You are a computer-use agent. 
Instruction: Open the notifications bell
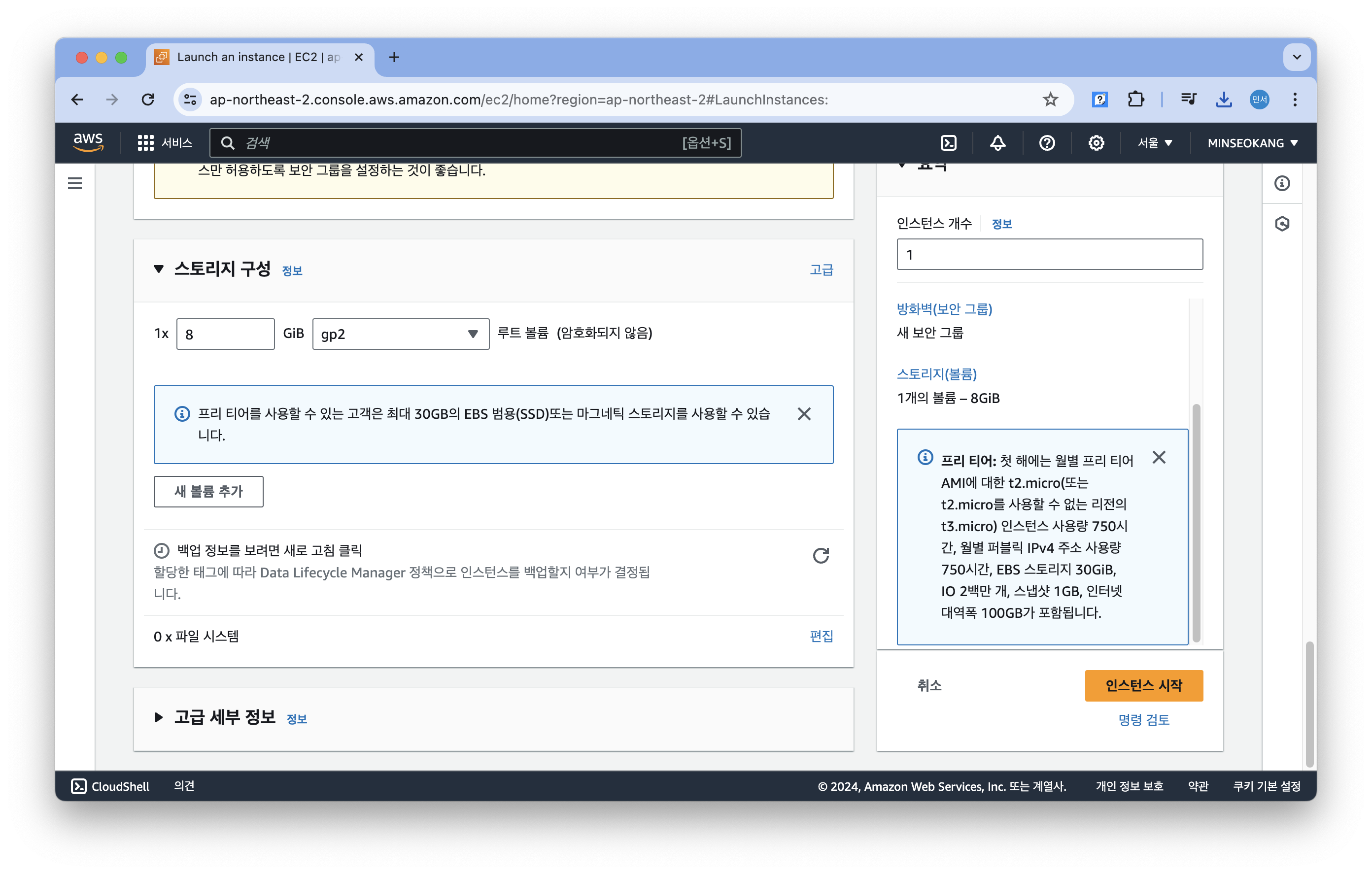(x=997, y=143)
